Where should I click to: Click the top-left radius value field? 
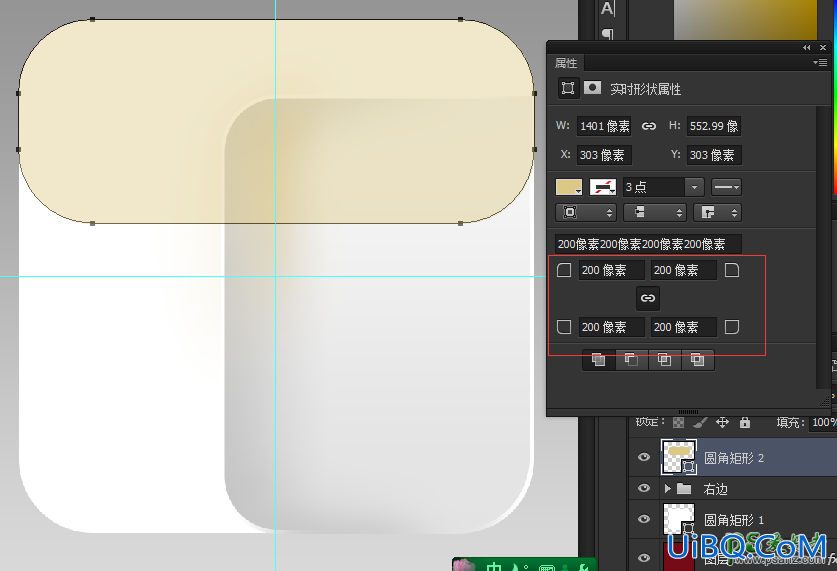tap(612, 270)
